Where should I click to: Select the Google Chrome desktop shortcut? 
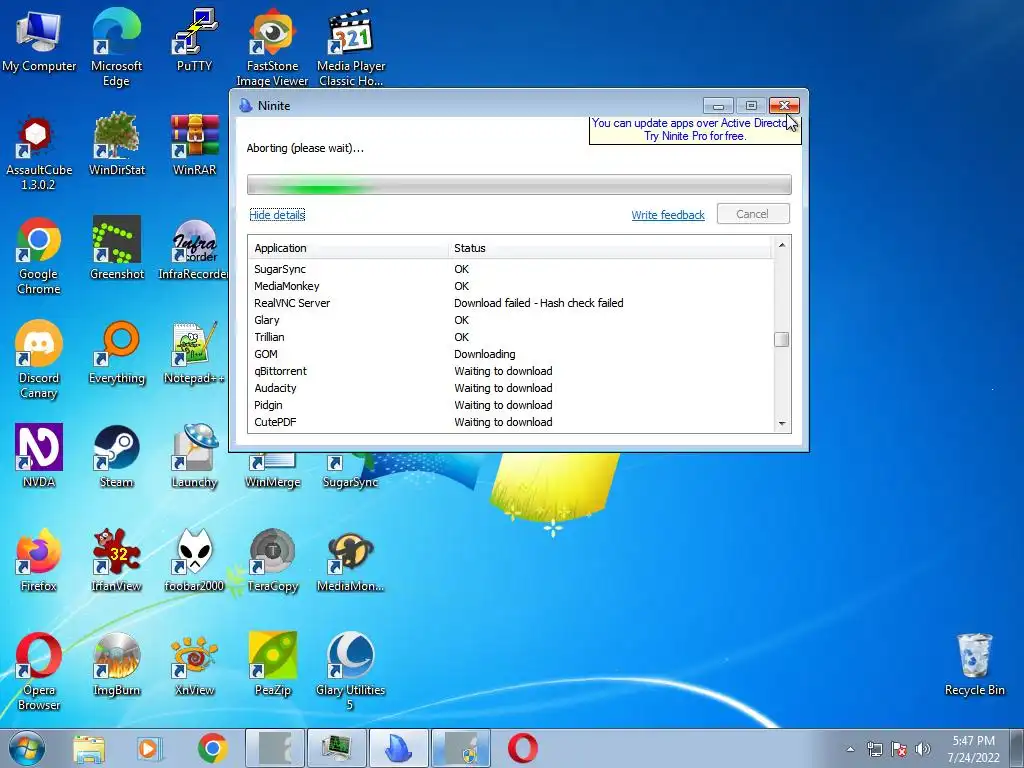click(39, 256)
